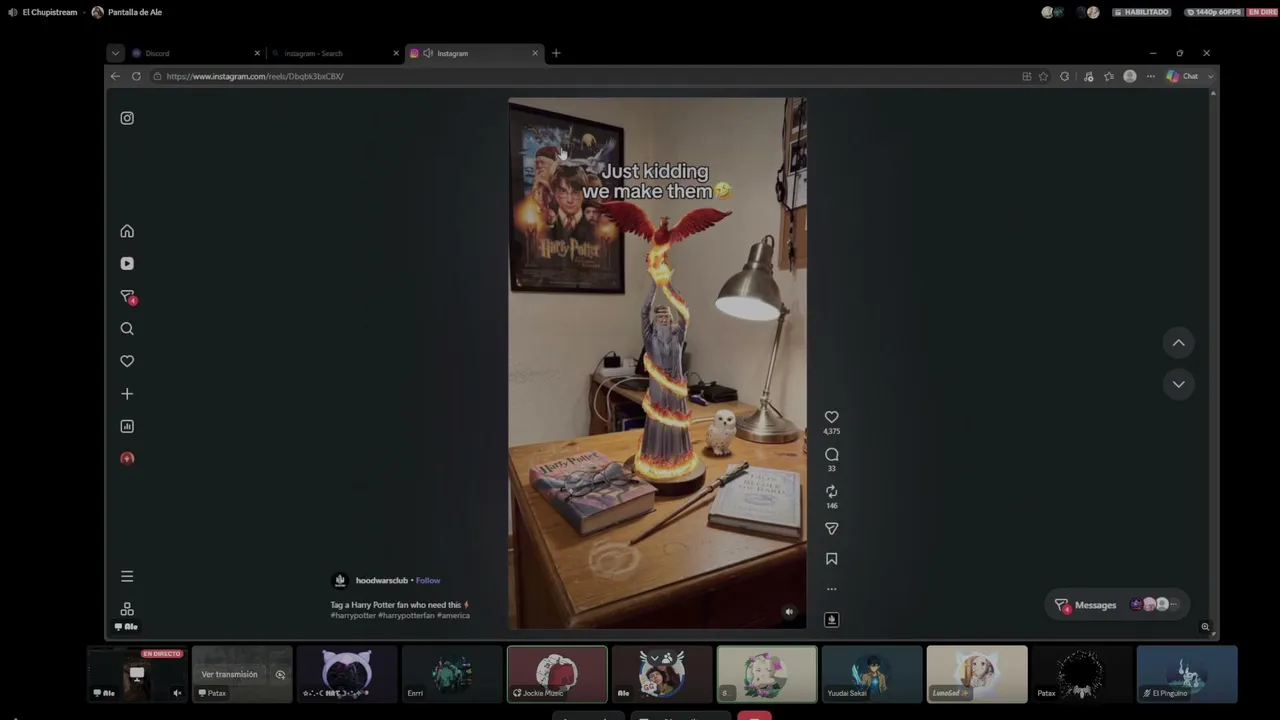This screenshot has width=1280, height=720.
Task: Follow the hoodwarsclub account
Action: click(428, 581)
